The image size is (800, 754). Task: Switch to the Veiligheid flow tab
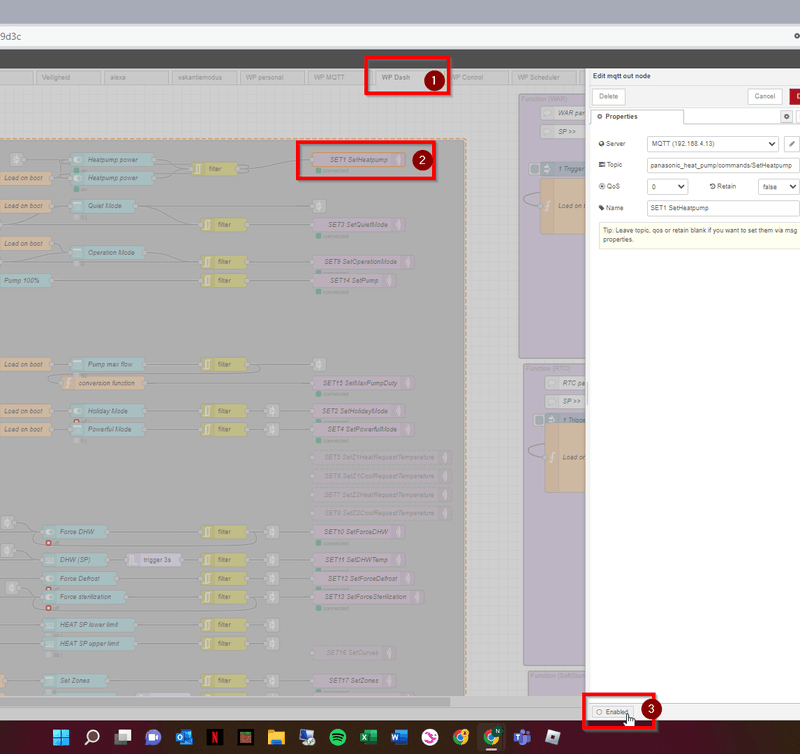point(68,78)
